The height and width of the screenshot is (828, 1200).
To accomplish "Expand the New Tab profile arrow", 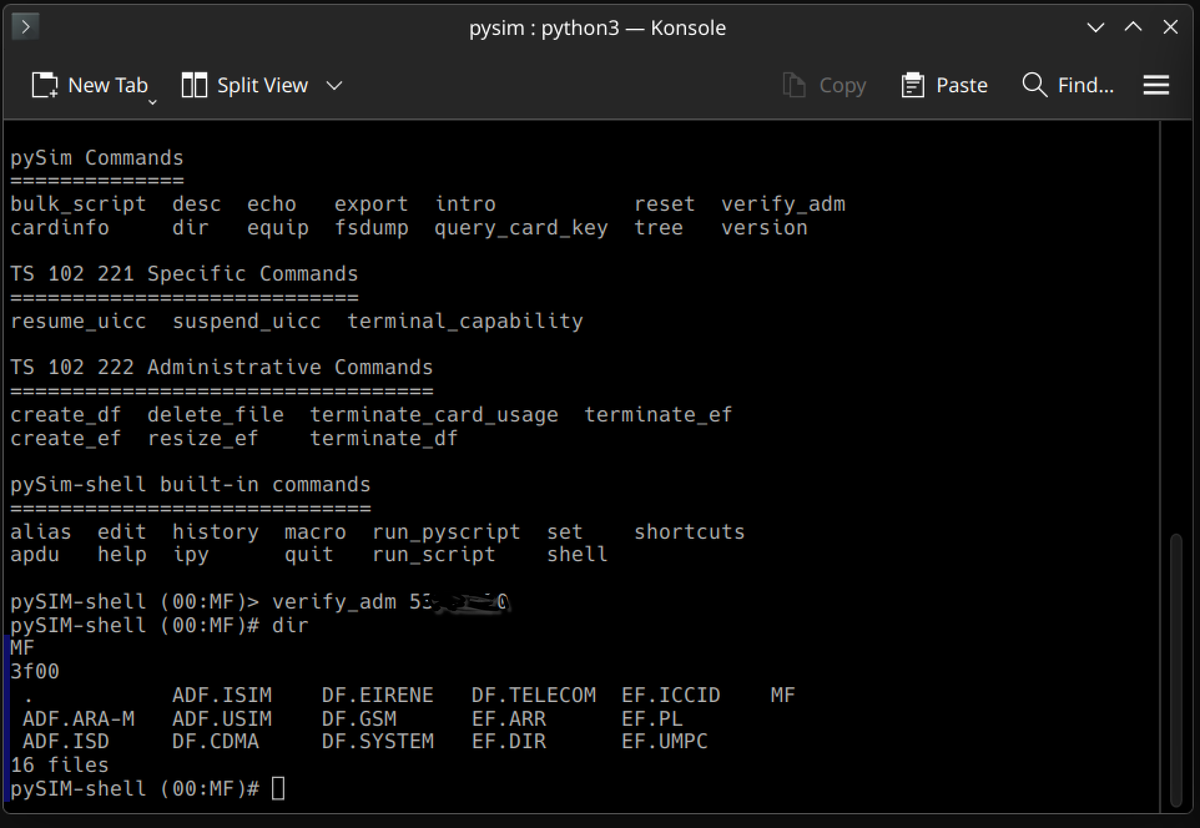I will pyautogui.click(x=153, y=102).
